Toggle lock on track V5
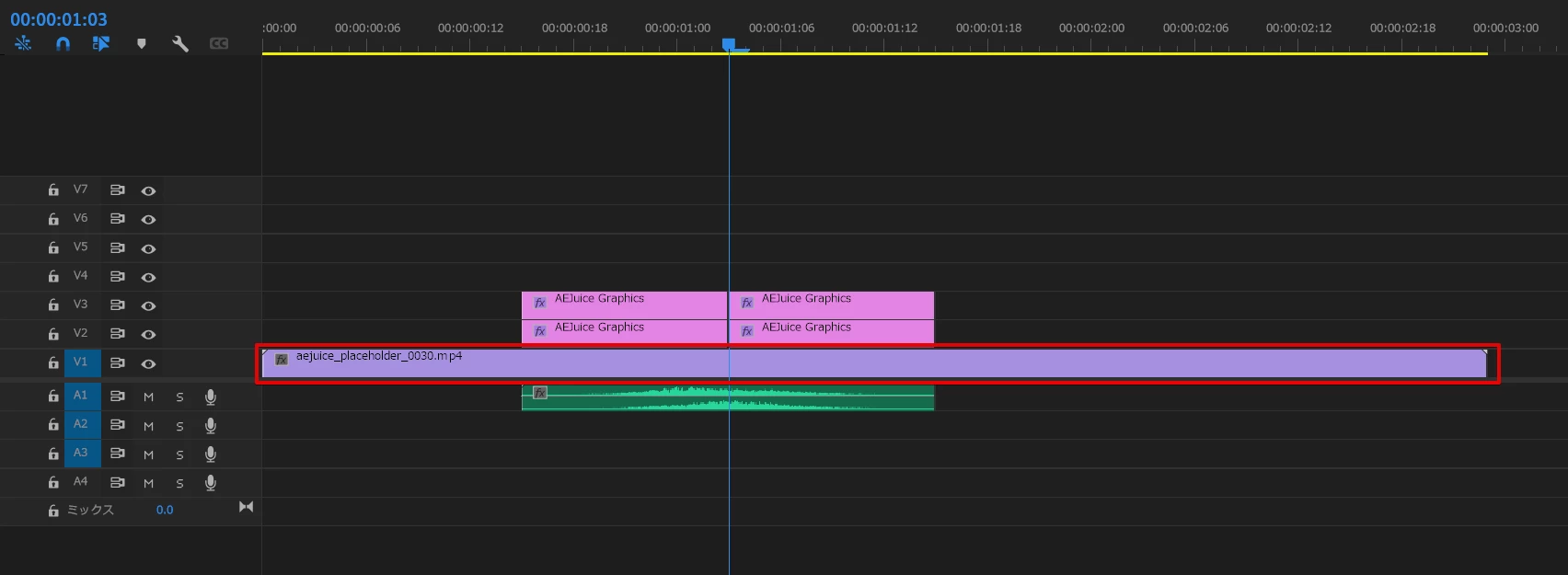Screen dimensions: 1568x575 pos(53,248)
